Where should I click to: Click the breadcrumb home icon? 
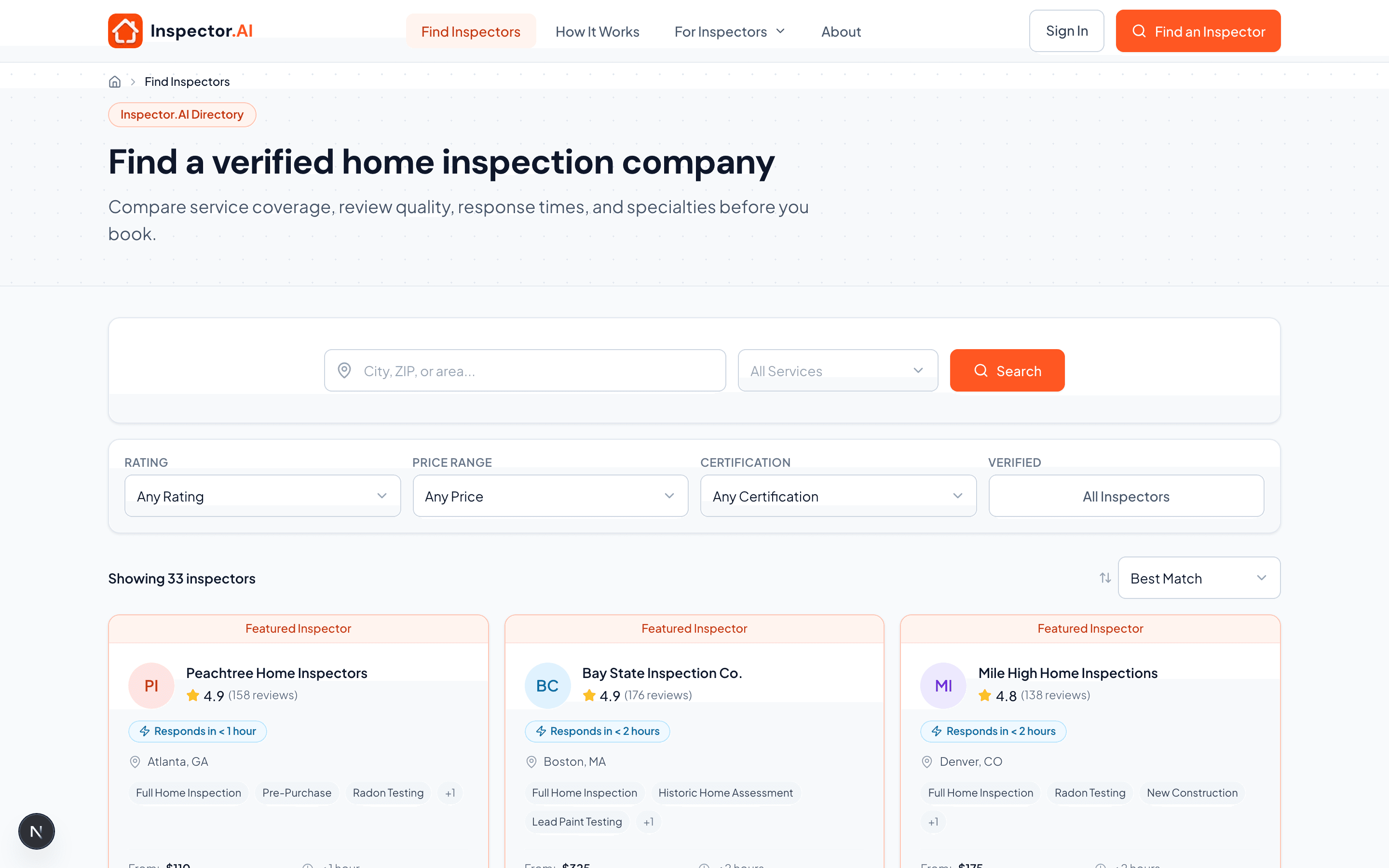pyautogui.click(x=115, y=81)
